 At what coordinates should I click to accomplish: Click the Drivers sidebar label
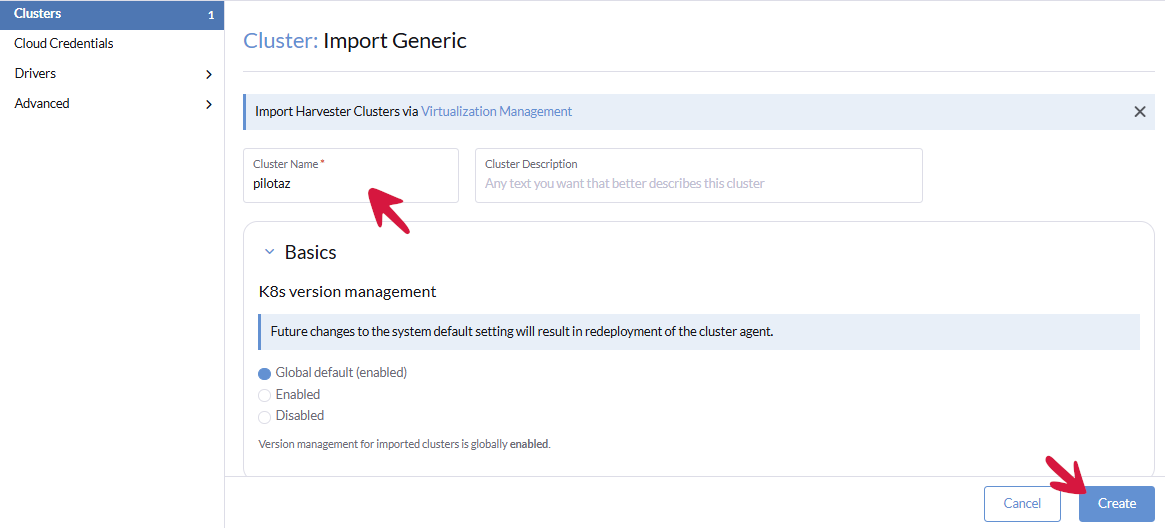tap(35, 74)
